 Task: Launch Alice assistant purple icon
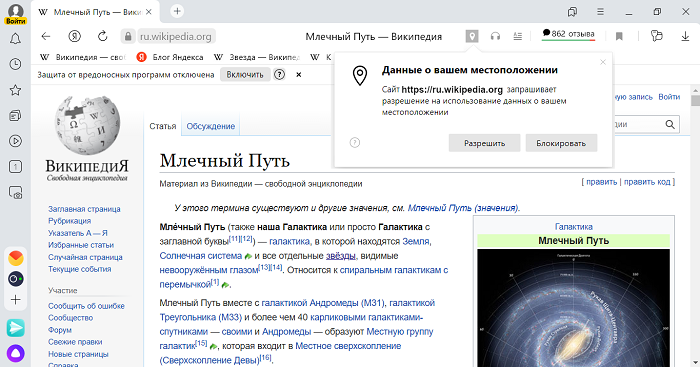16,353
